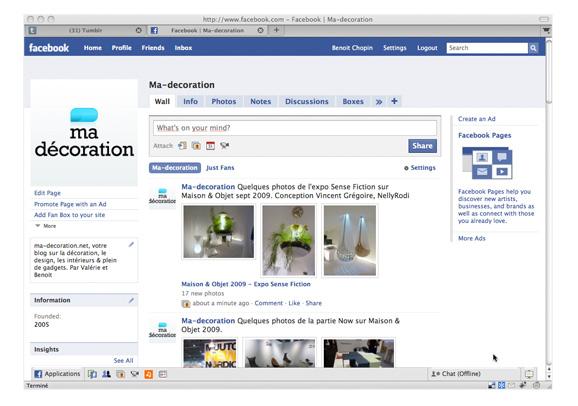Open a new browser tab
The width and height of the screenshot is (578, 406).
coord(276,30)
